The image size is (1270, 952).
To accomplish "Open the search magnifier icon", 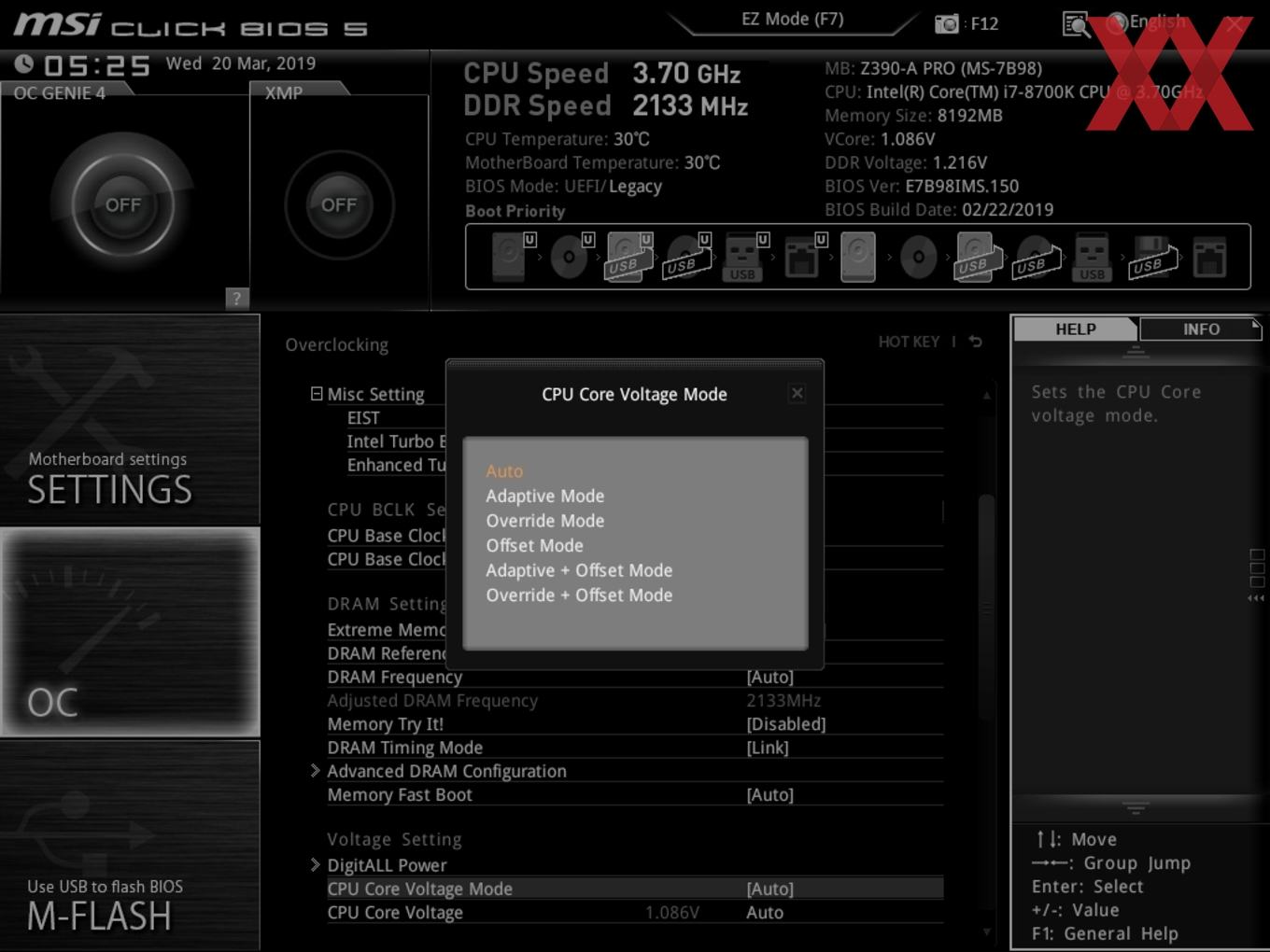I will click(x=1077, y=24).
